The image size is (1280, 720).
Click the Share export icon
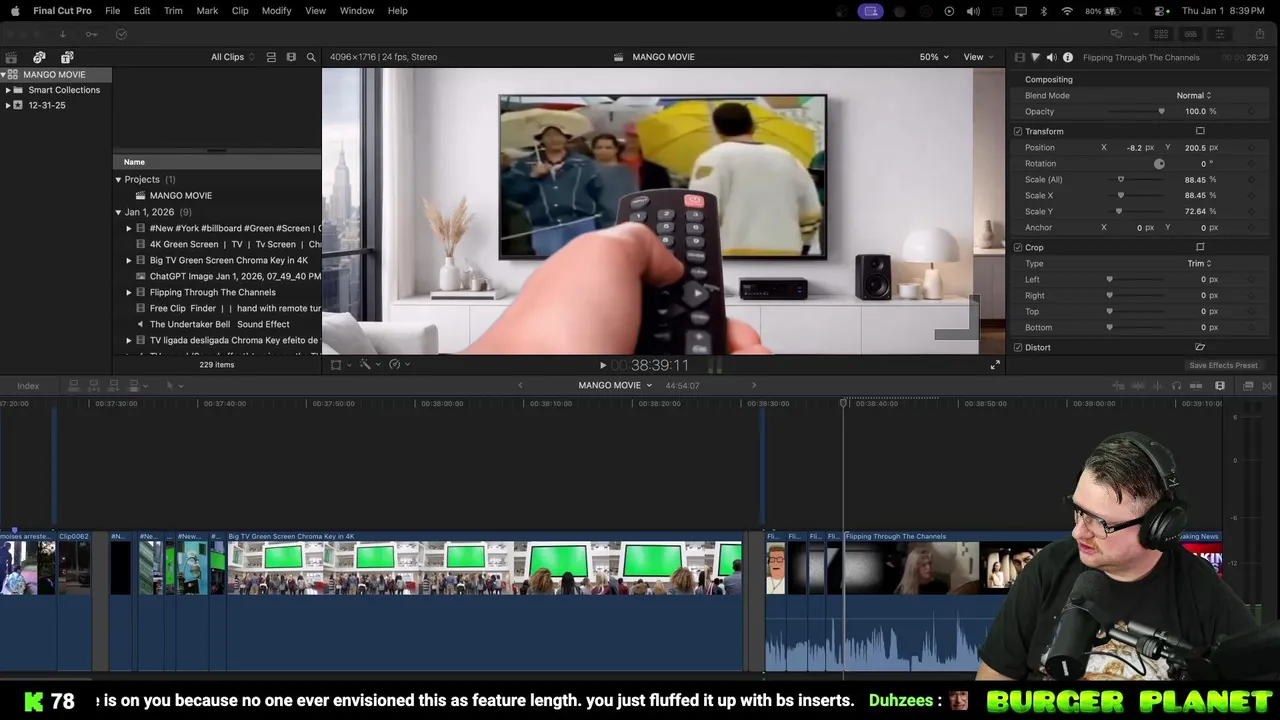tap(1259, 34)
